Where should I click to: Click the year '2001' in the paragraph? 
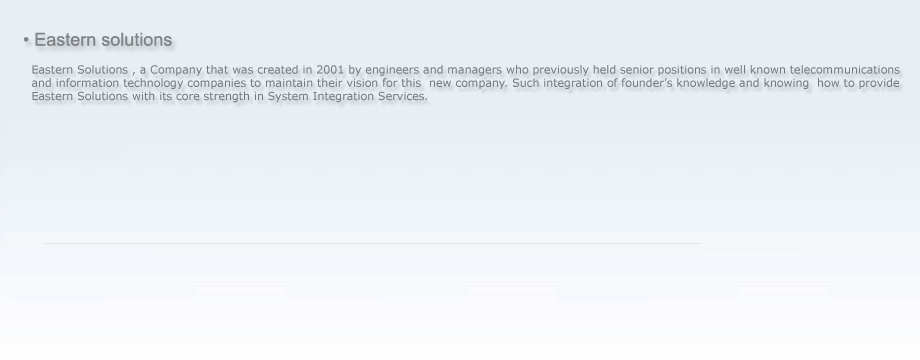pyautogui.click(x=330, y=69)
